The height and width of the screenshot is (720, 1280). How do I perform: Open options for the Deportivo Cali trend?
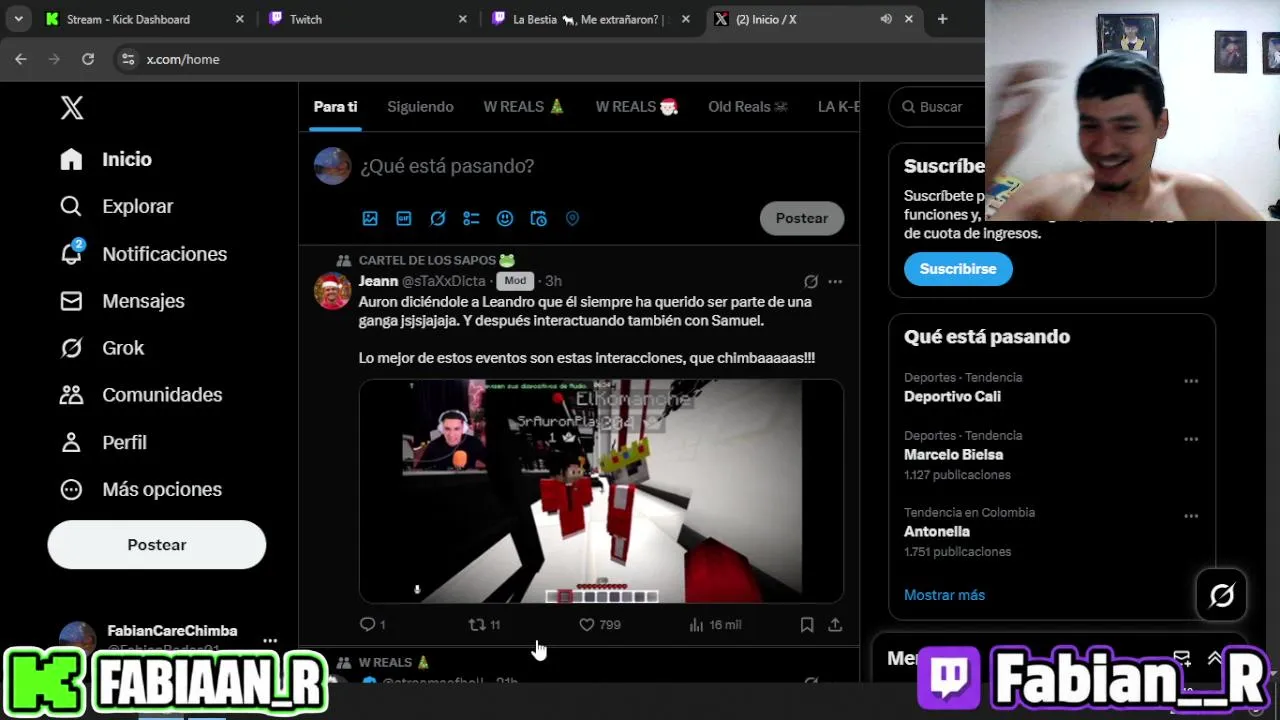1191,381
